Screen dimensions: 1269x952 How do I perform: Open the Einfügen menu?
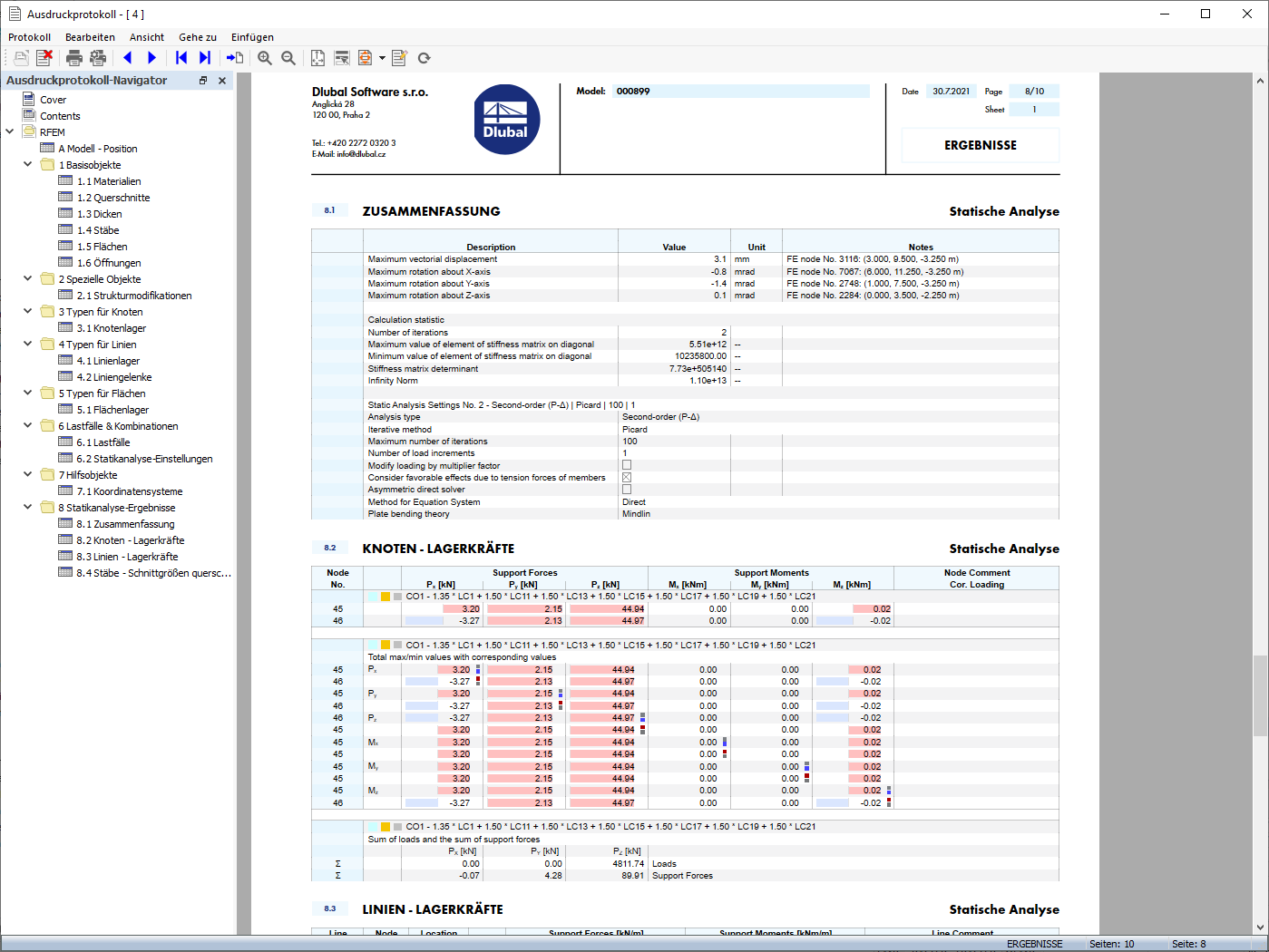(252, 37)
